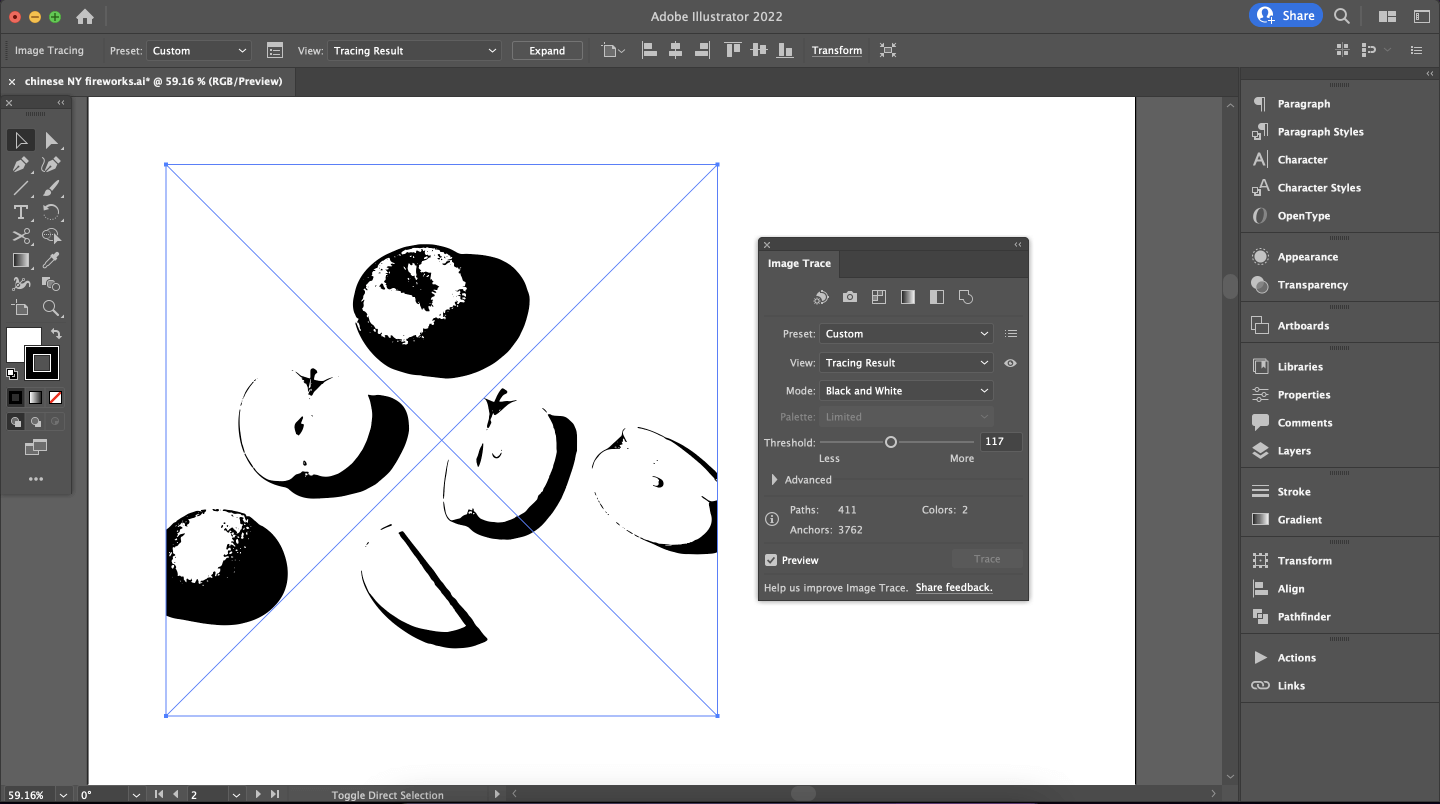Click the Share feedback link
1440x804 pixels.
click(954, 588)
